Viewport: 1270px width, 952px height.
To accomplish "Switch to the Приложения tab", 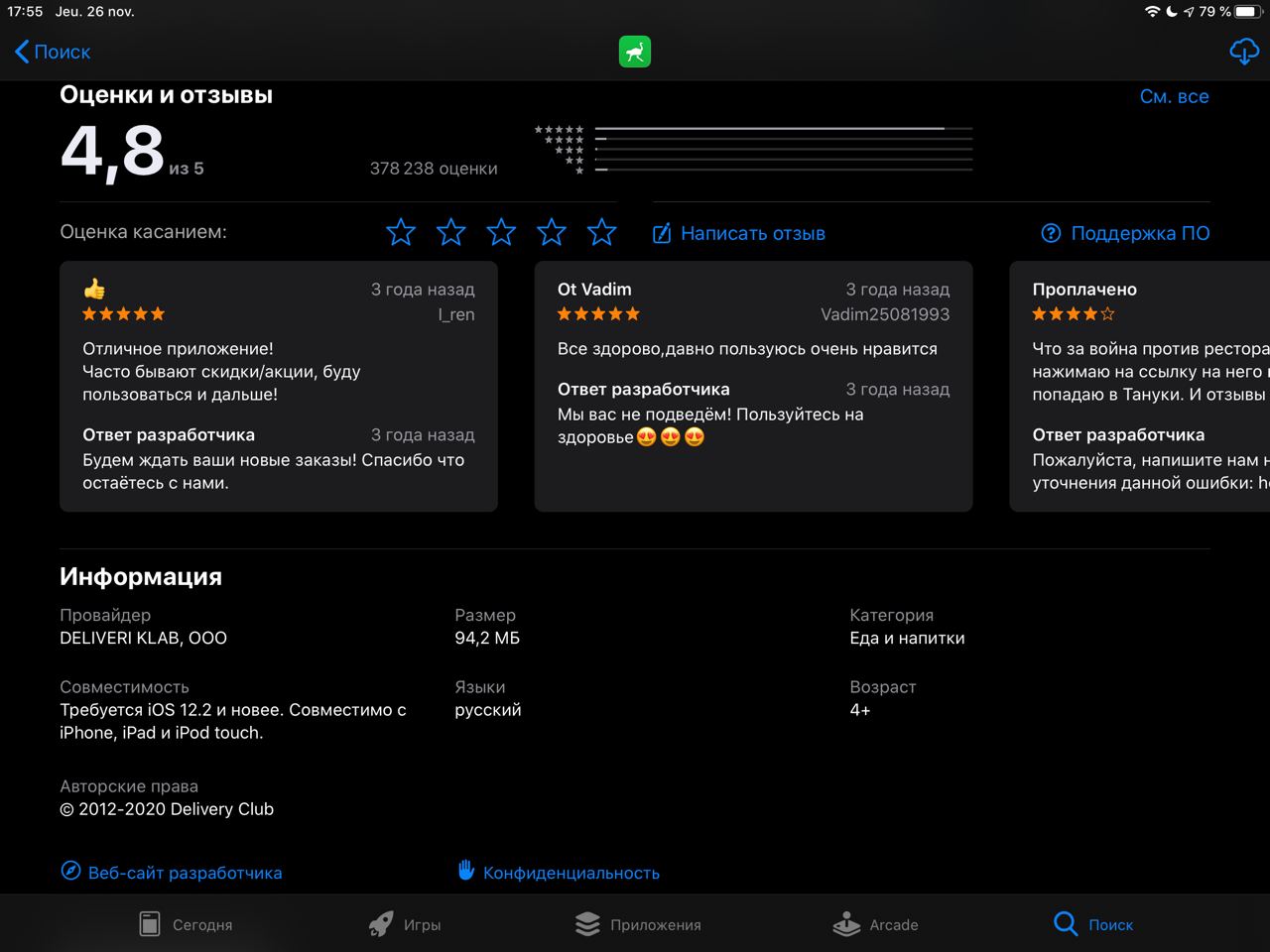I will coord(638,924).
